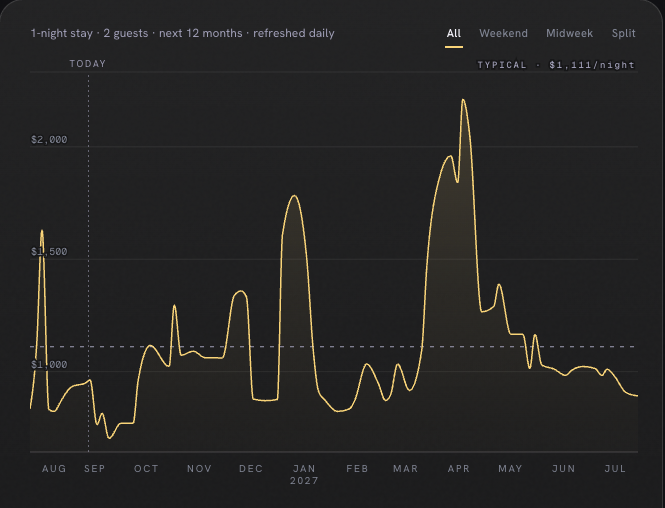Click the JUN month label
This screenshot has width=665, height=508.
click(x=564, y=469)
